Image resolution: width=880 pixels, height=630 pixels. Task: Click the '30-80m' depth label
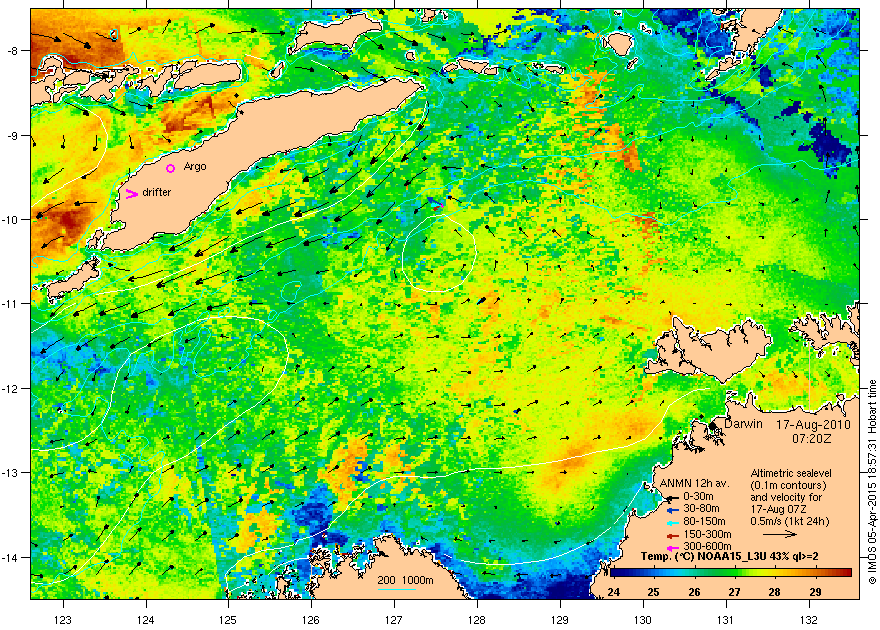[x=701, y=509]
